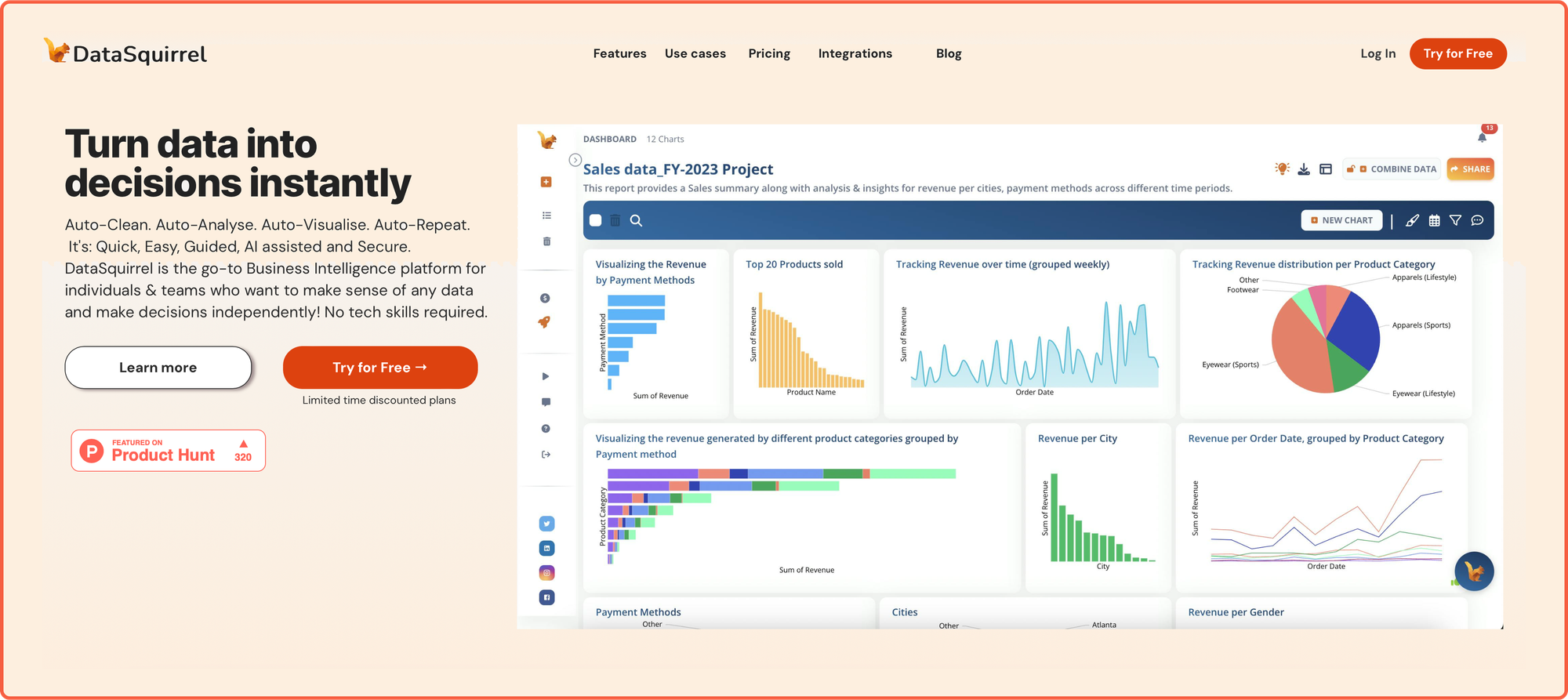
Task: Click the Combine Data button
Action: pyautogui.click(x=1392, y=169)
